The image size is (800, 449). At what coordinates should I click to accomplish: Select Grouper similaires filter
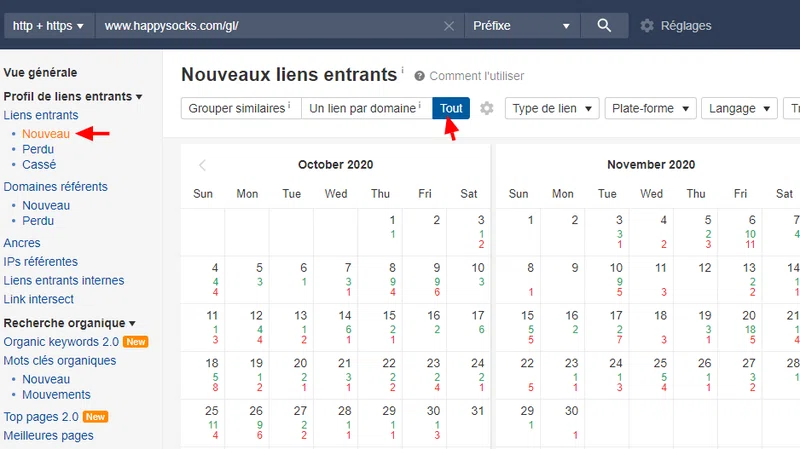(240, 108)
